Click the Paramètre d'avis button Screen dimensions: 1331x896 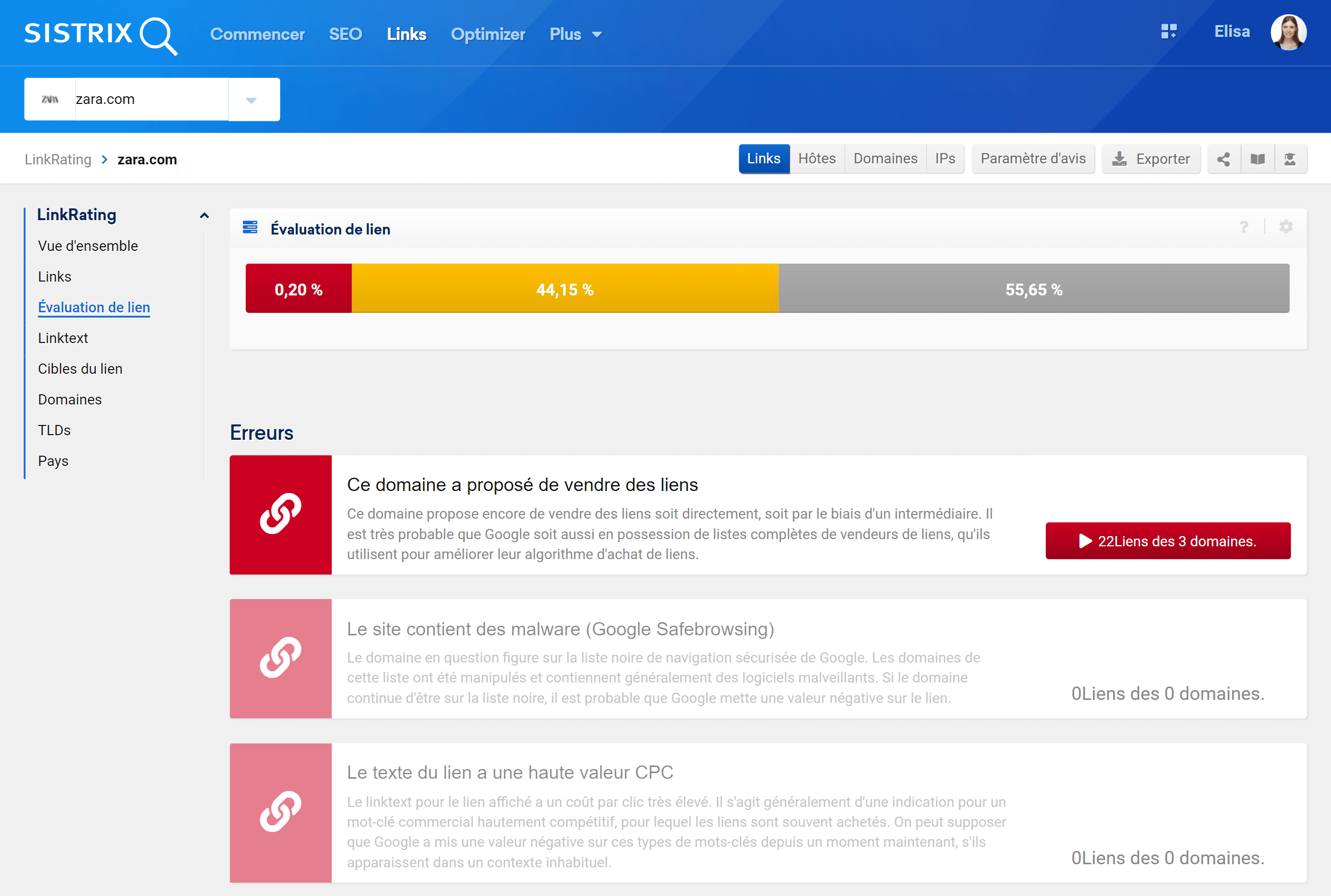click(1033, 159)
